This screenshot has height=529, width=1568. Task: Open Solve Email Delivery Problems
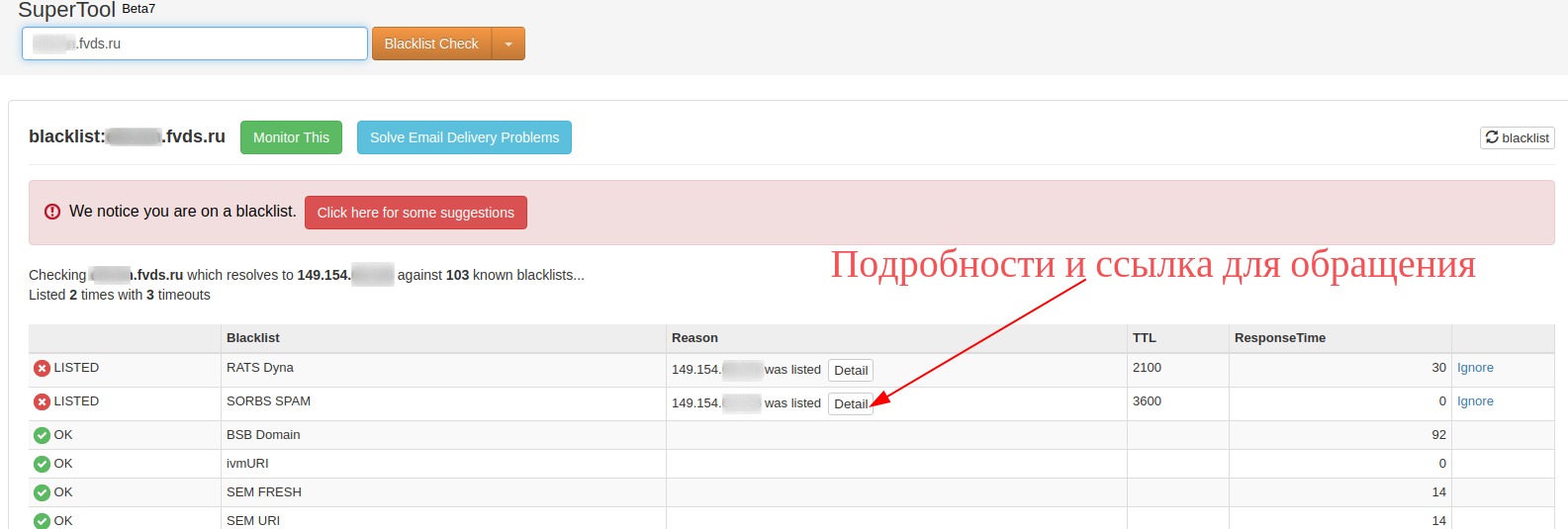click(464, 137)
